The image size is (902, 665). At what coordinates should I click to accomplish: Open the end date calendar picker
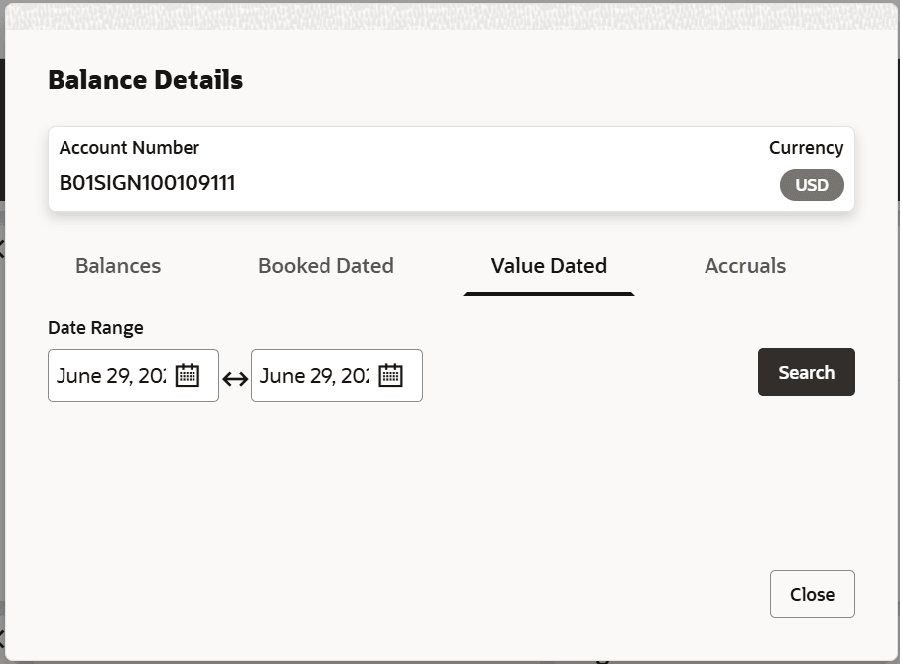pyautogui.click(x=391, y=375)
